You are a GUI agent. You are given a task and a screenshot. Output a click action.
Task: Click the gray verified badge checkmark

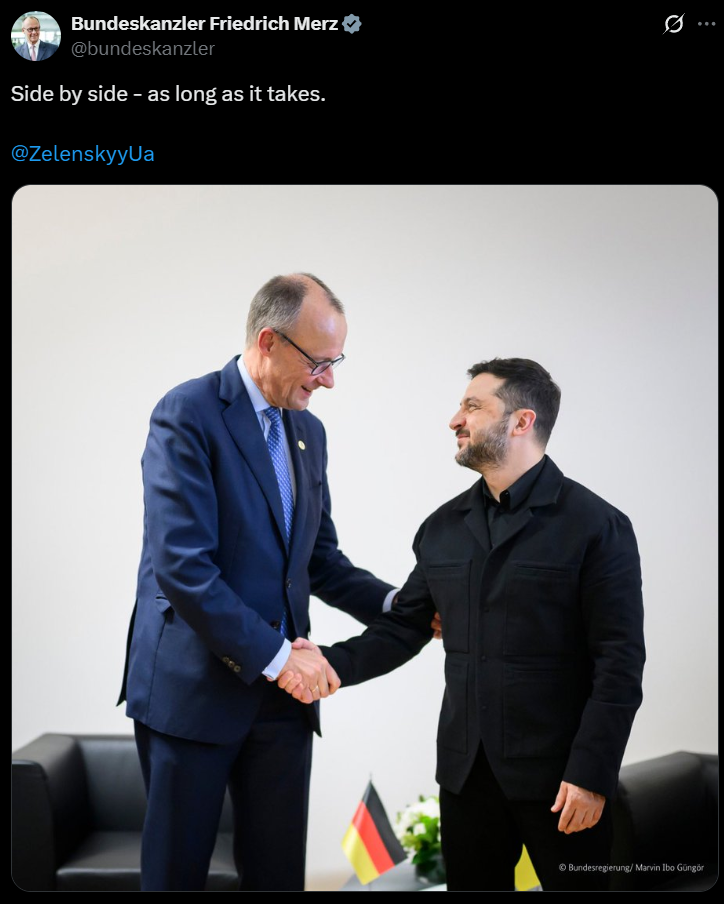[x=352, y=24]
